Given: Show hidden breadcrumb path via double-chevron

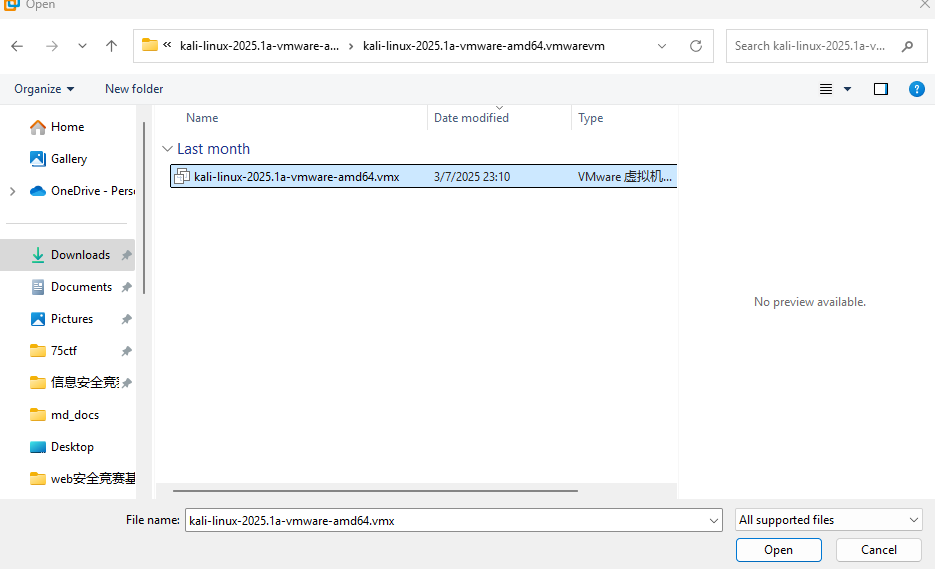Looking at the screenshot, I should point(168,45).
